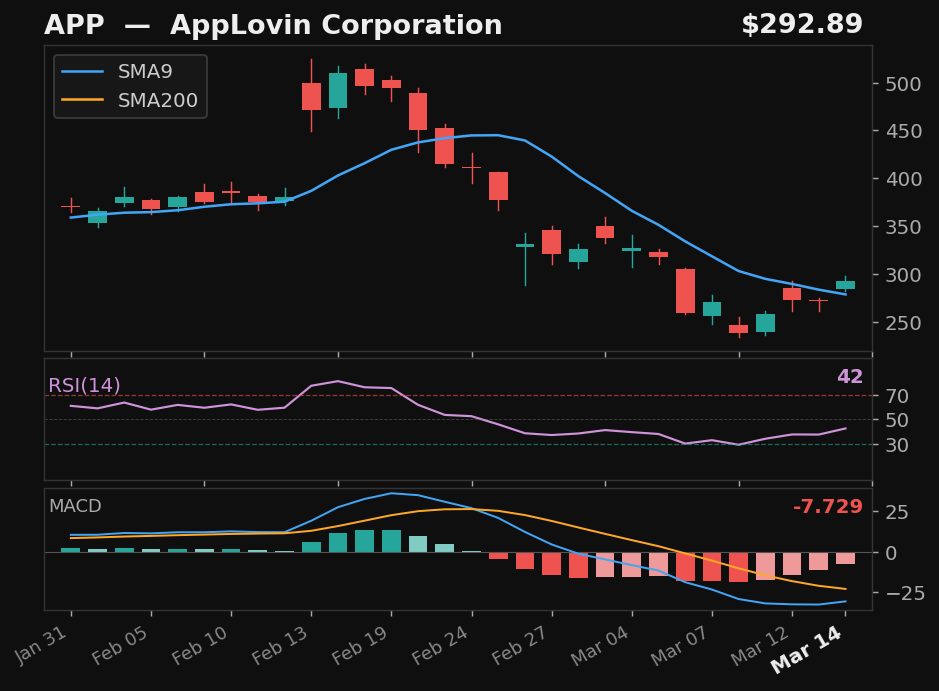The image size is (939, 691).
Task: Click the final light-red MACD histogram bar
Action: (846, 558)
